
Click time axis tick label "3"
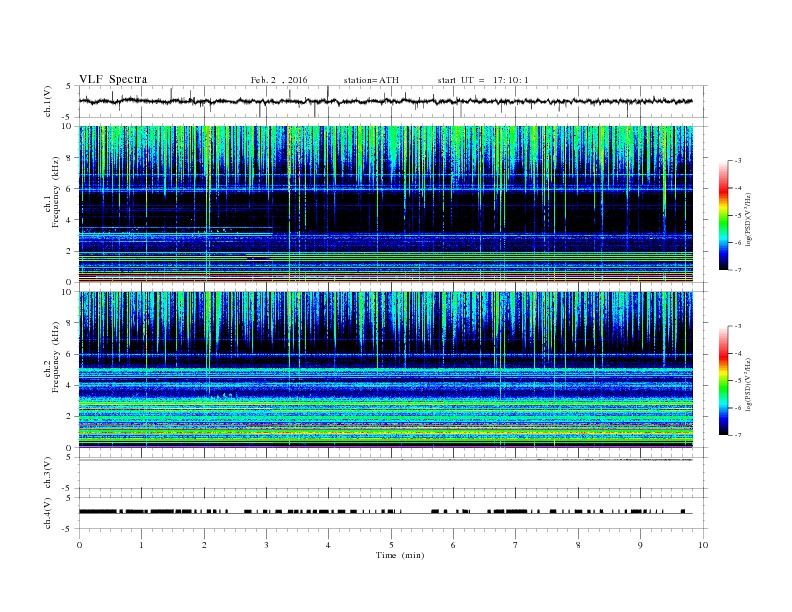click(x=266, y=545)
